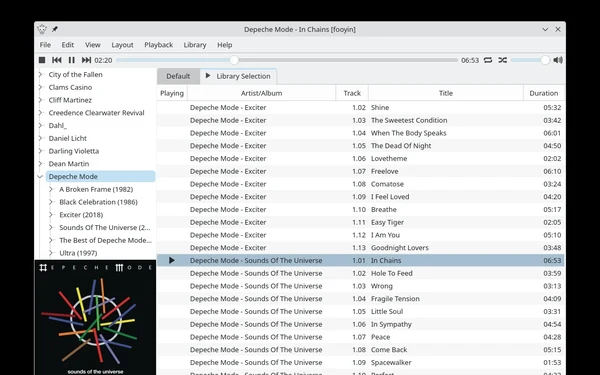Select Depeche Mode in the library tree
This screenshot has height=375, width=600.
pyautogui.click(x=101, y=176)
